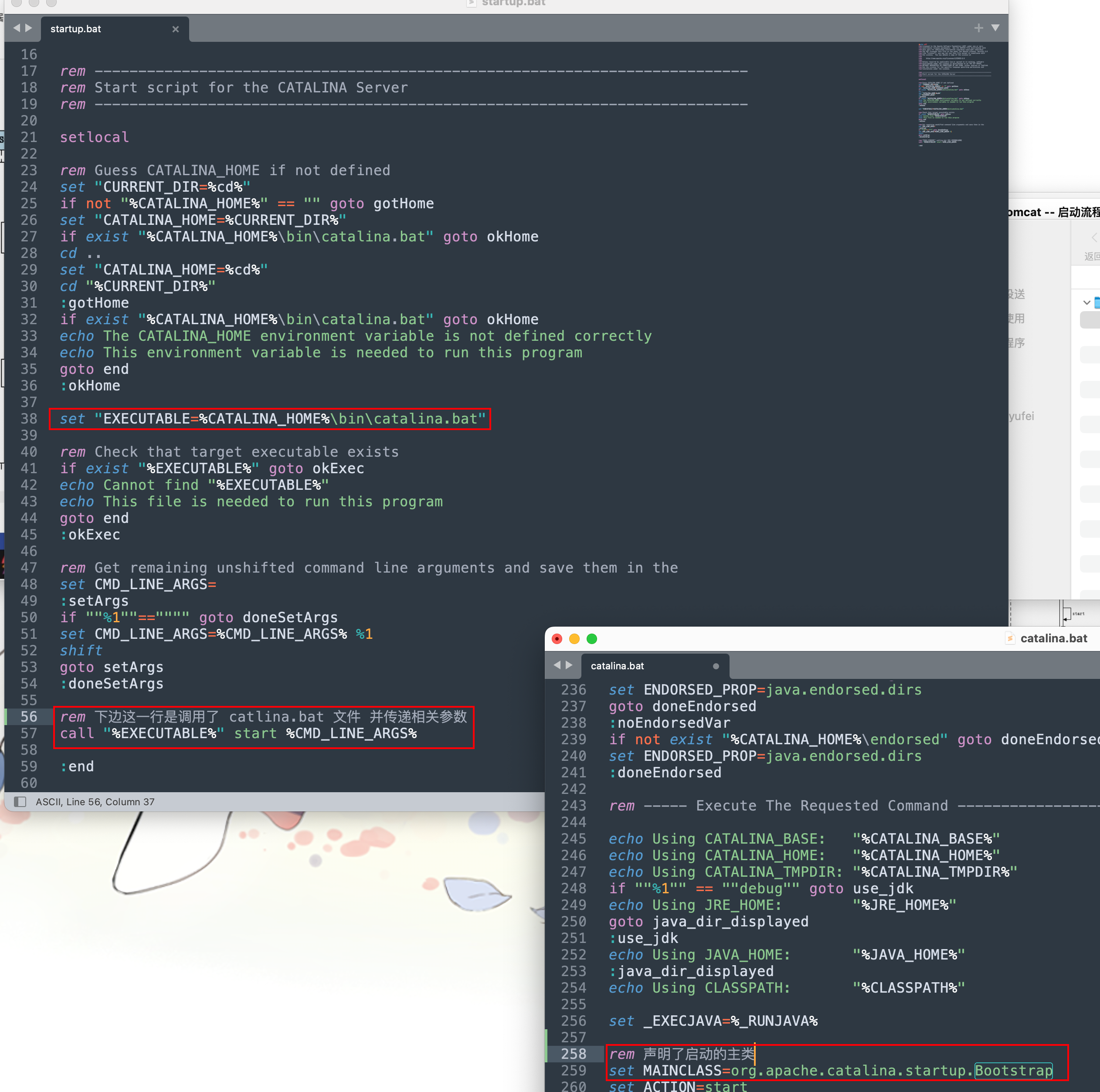Go to next tab in startup.bat window

click(x=28, y=28)
